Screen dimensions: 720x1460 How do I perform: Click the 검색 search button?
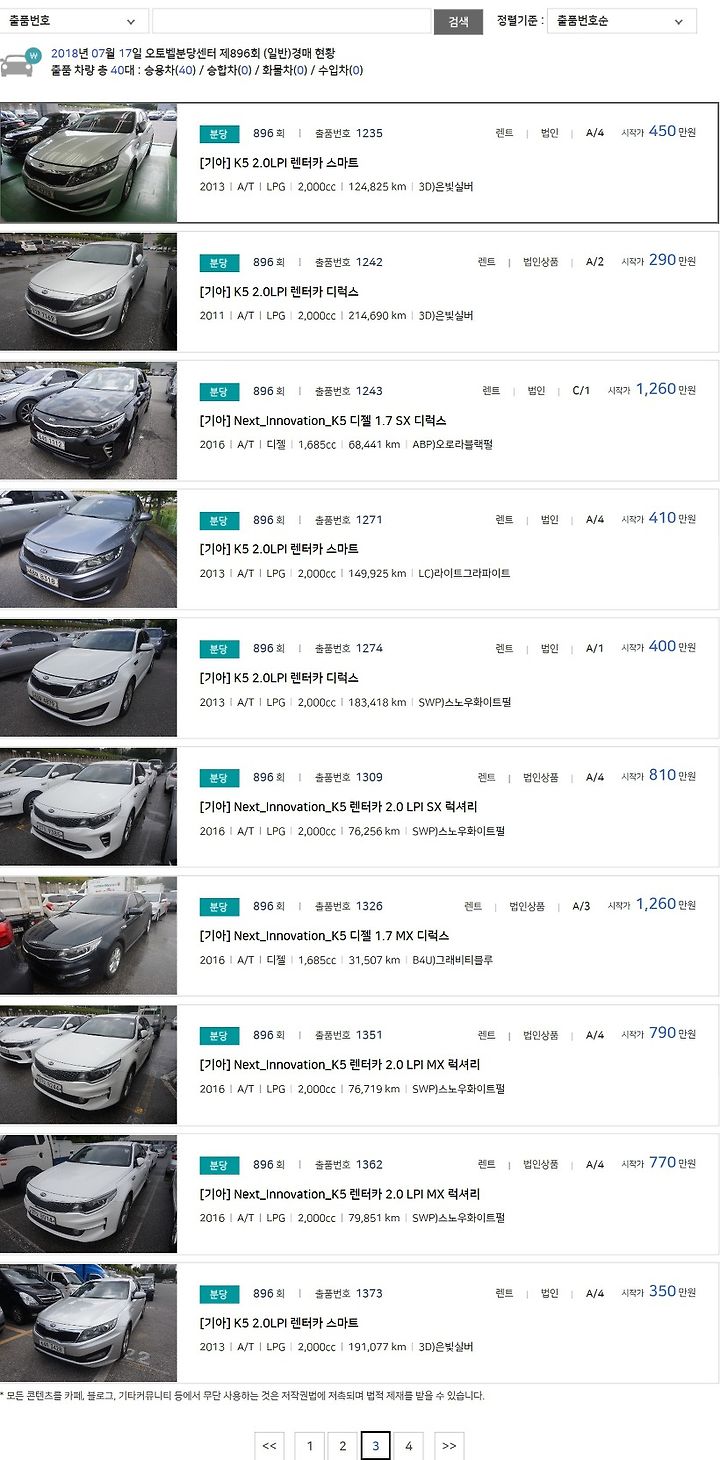tap(458, 21)
